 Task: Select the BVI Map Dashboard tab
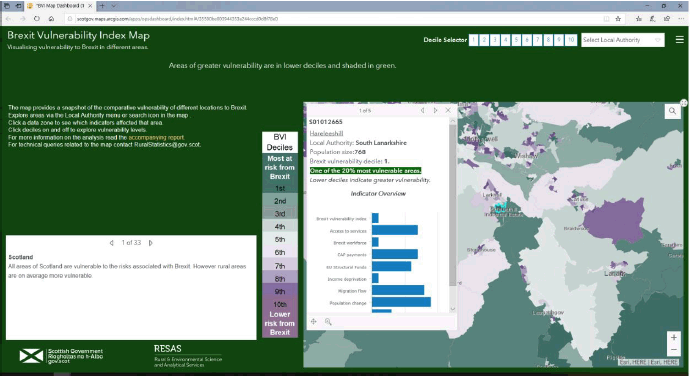(59, 6)
